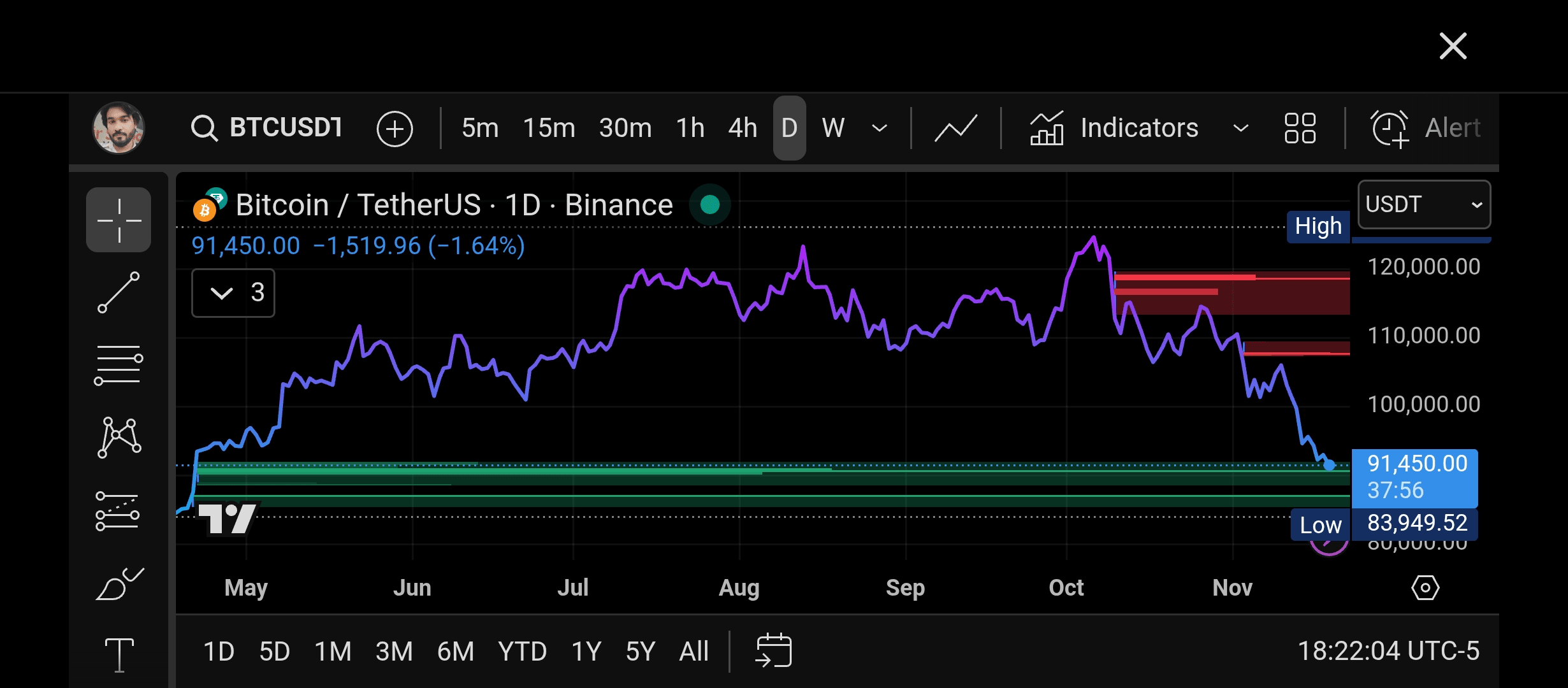The width and height of the screenshot is (1568, 688).
Task: Change the line chart style
Action: [955, 128]
